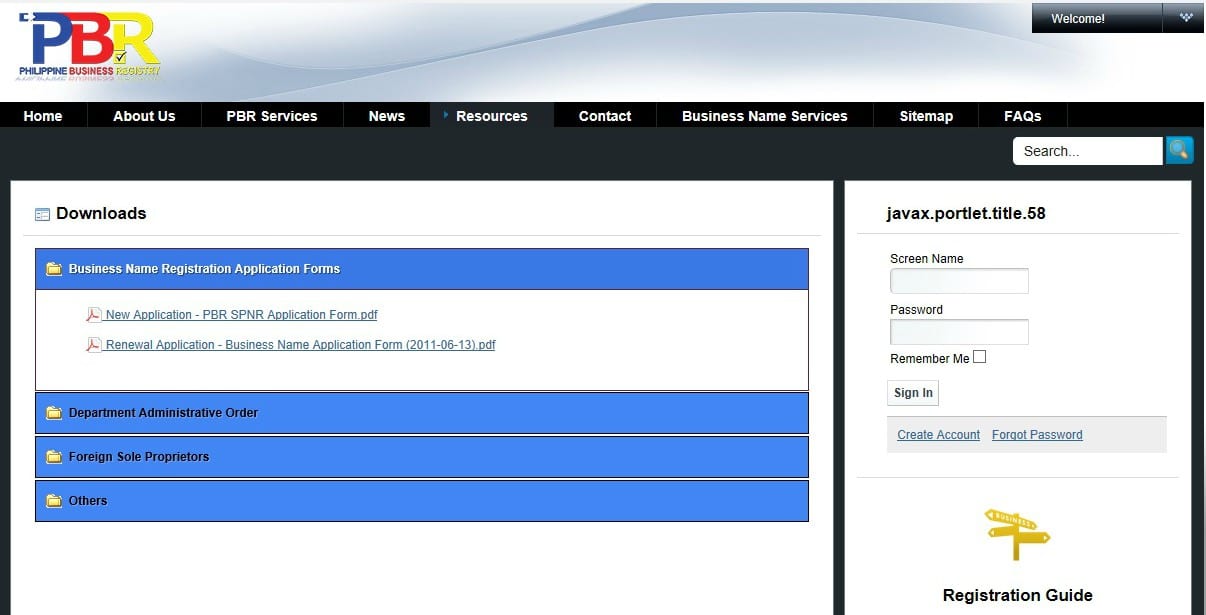The height and width of the screenshot is (615, 1206).
Task: Download Renewal Application Business Name Application Form pdf
Action: 301,345
